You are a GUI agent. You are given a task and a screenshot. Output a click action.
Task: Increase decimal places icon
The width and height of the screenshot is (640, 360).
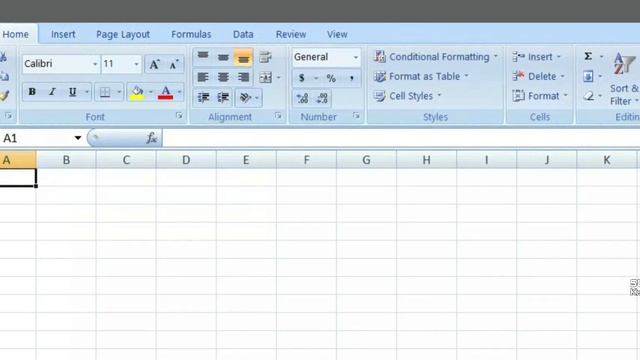click(302, 98)
